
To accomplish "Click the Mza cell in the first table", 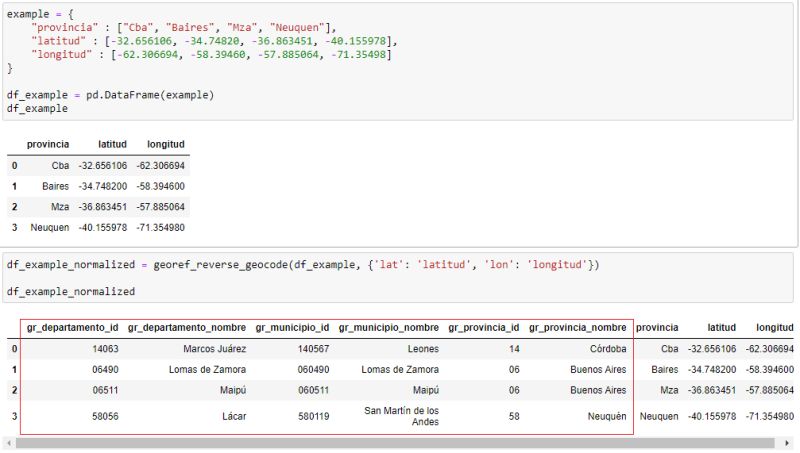I will click(x=60, y=207).
